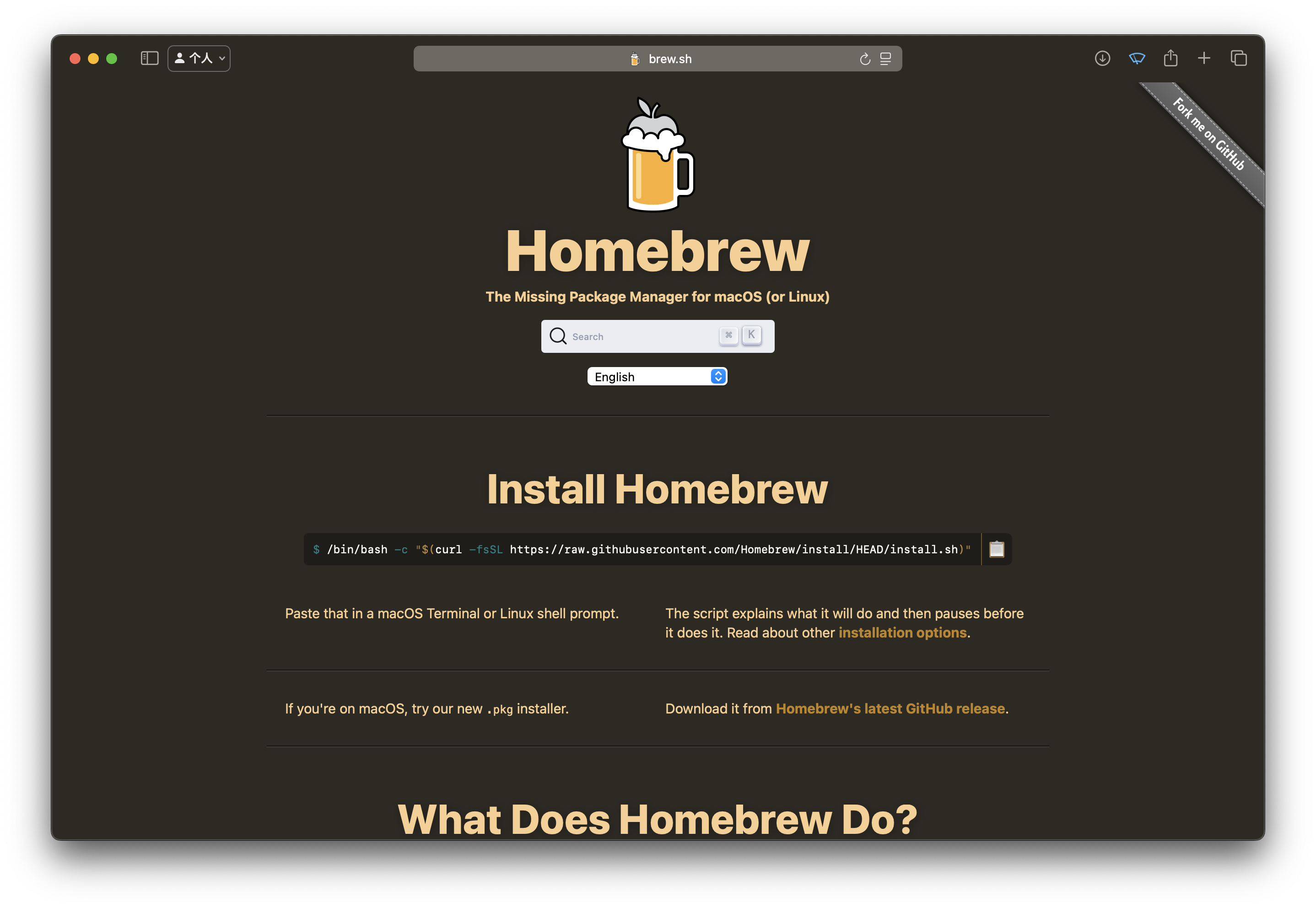
Task: Toggle the Safari sidebar panel
Action: click(x=149, y=59)
